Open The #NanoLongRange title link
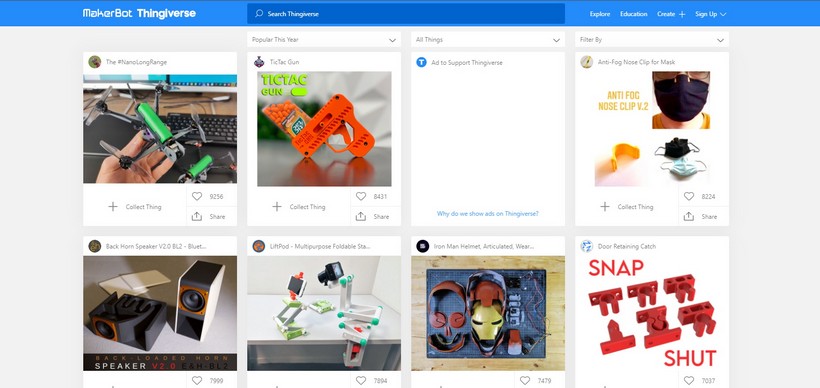 pyautogui.click(x=136, y=62)
